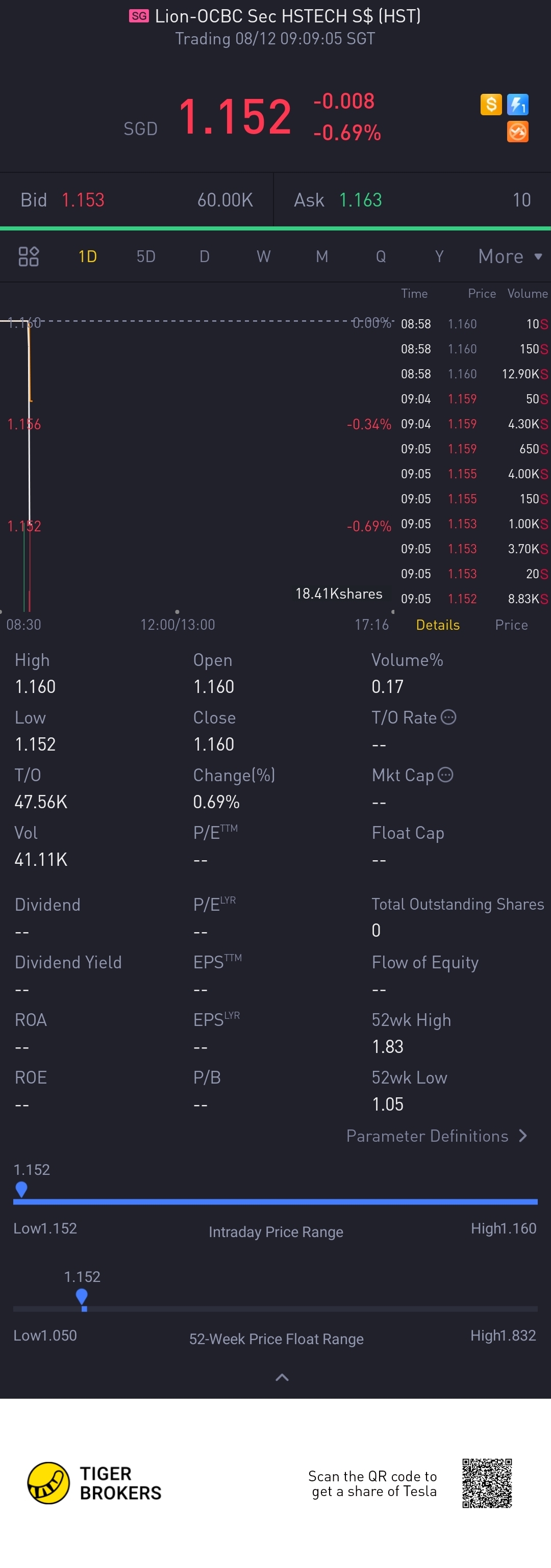Tap the Tesla share QR code
The width and height of the screenshot is (551, 1568).
point(487,1483)
